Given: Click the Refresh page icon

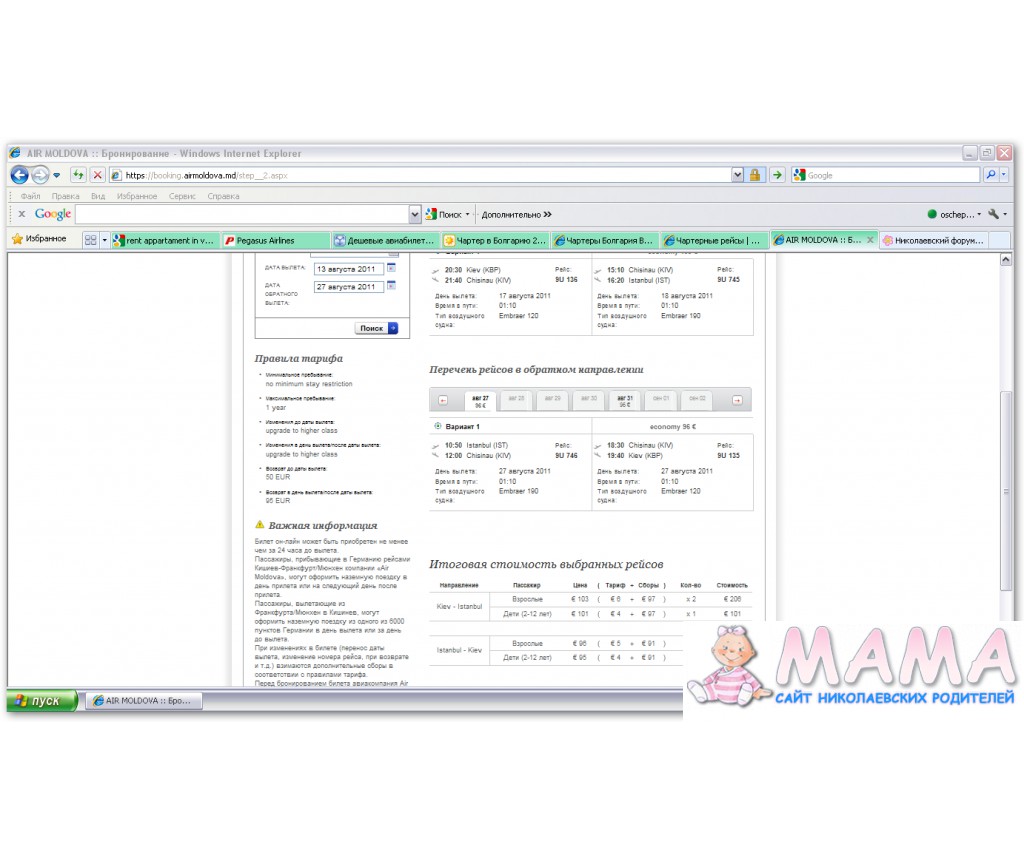Looking at the screenshot, I should [x=78, y=175].
